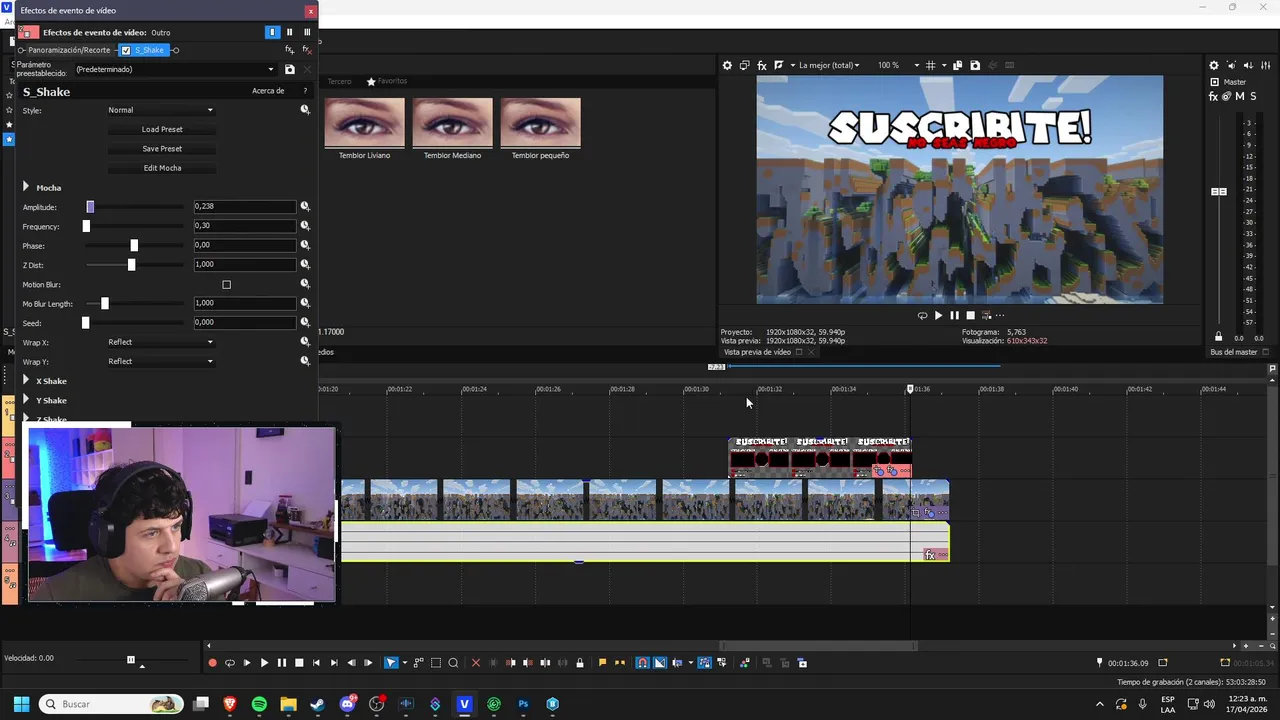The height and width of the screenshot is (720, 1280).
Task: Toggle snapping magnet icon
Action: (642, 663)
